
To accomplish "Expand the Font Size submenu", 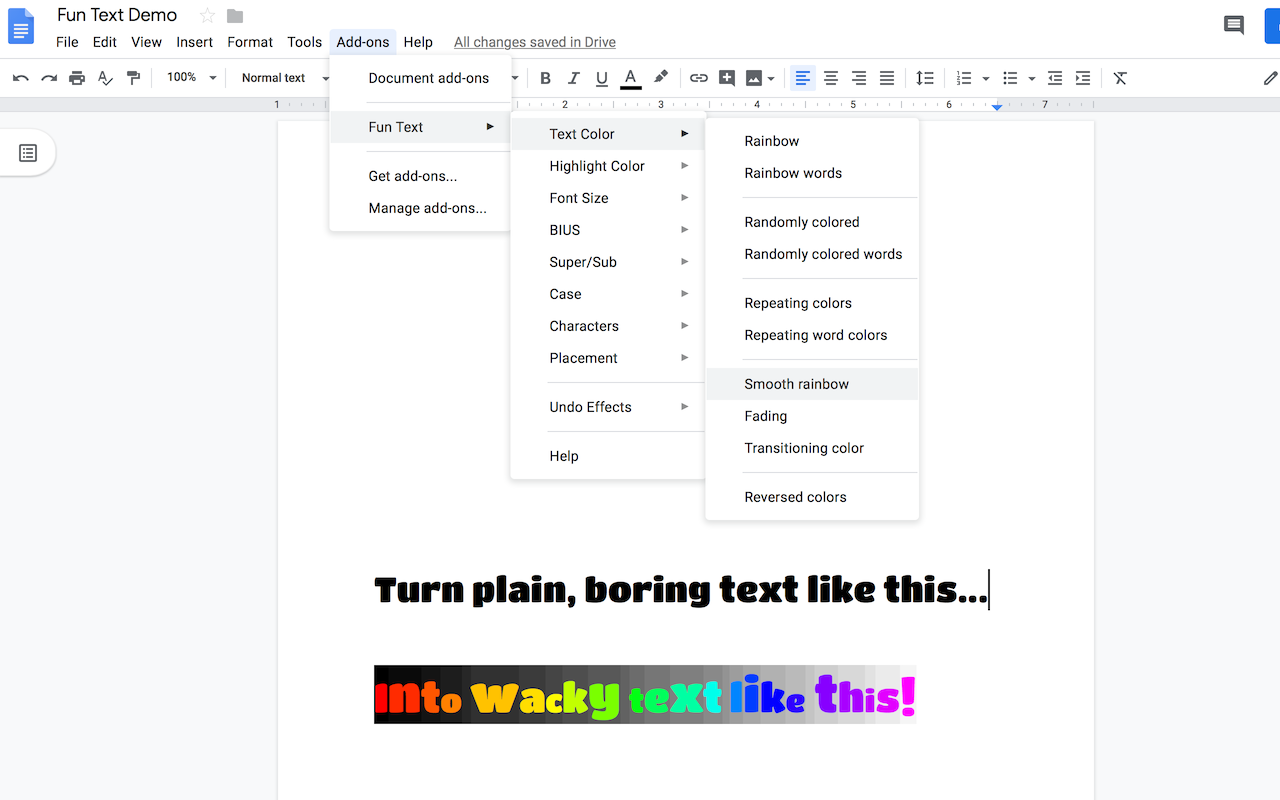I will [608, 198].
